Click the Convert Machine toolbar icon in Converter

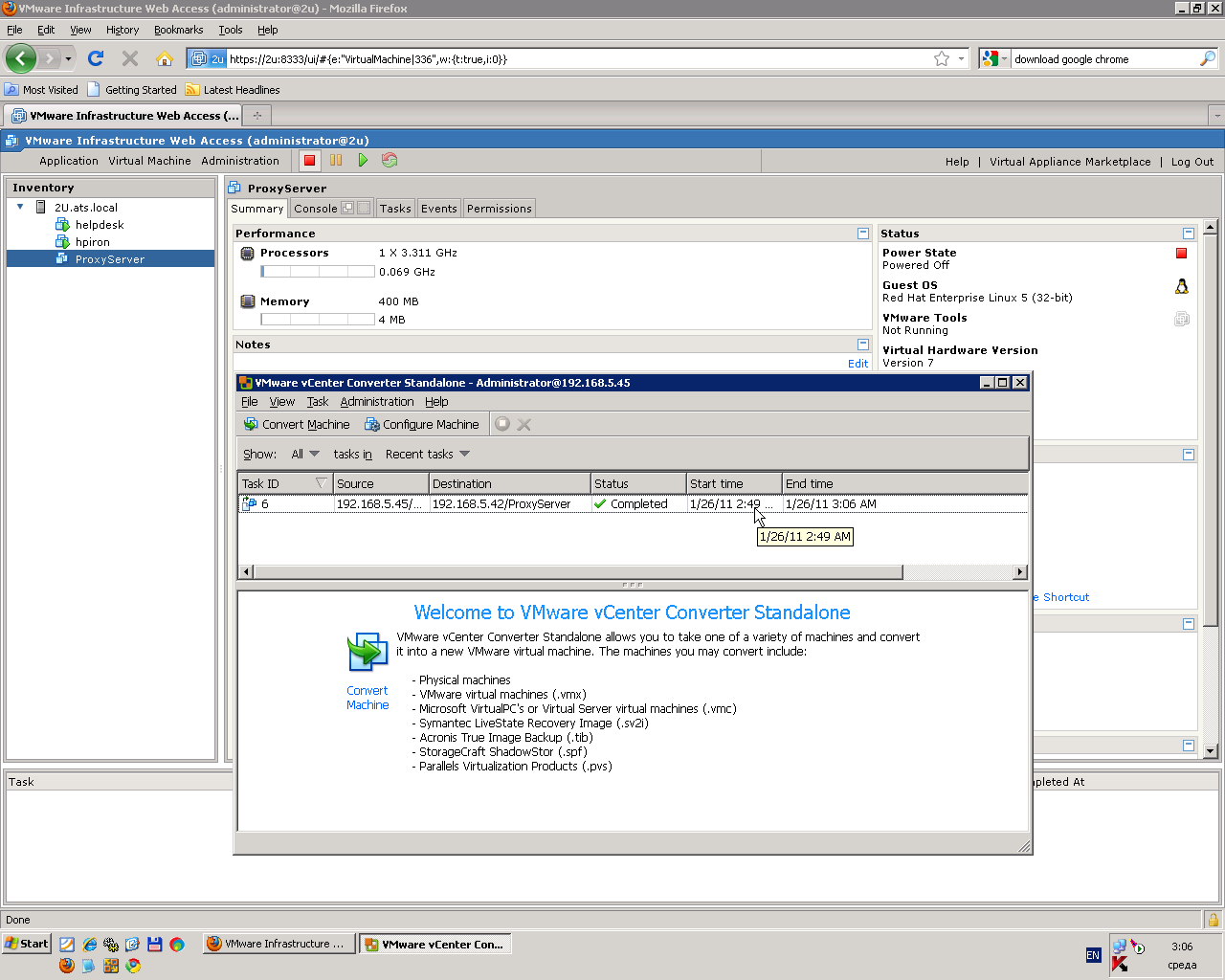[251, 424]
